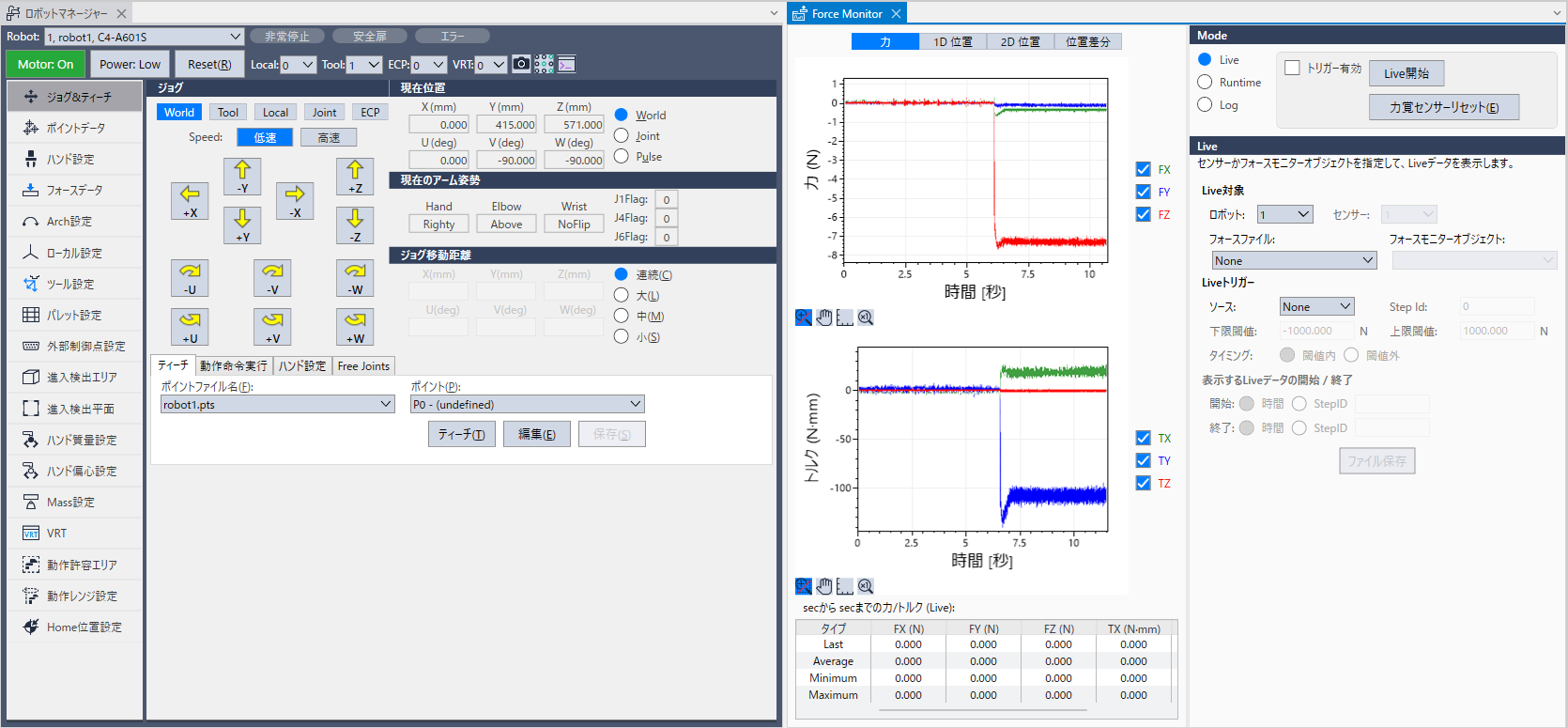This screenshot has height=728, width=1568.
Task: Expand the フォースファイル None dropdown
Action: (x=1294, y=260)
